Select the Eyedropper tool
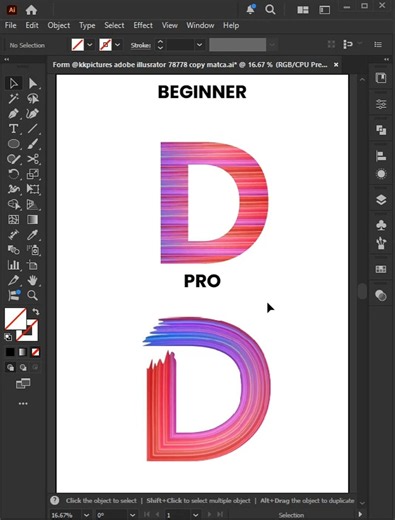395x520 pixels. 32,235
